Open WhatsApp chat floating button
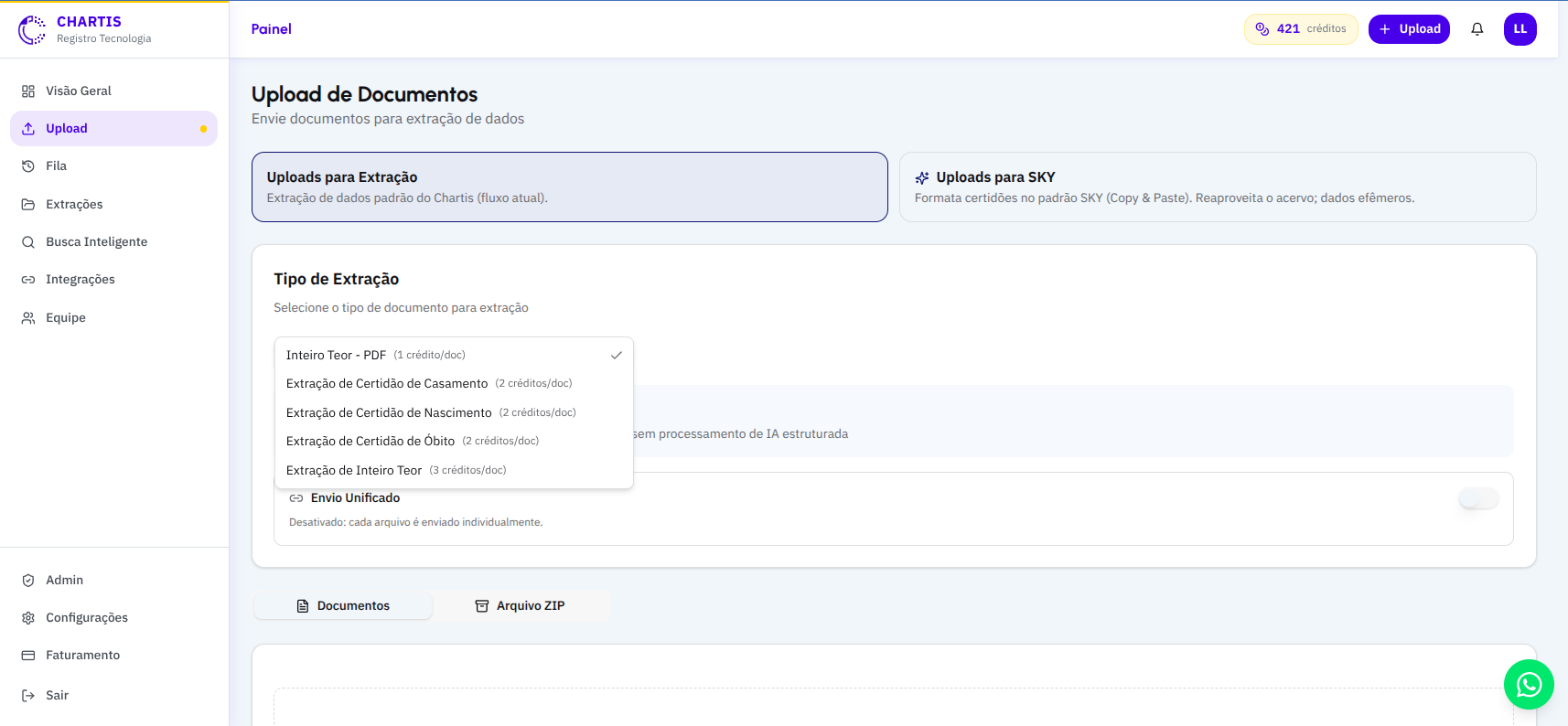Image resolution: width=1568 pixels, height=726 pixels. (1529, 684)
